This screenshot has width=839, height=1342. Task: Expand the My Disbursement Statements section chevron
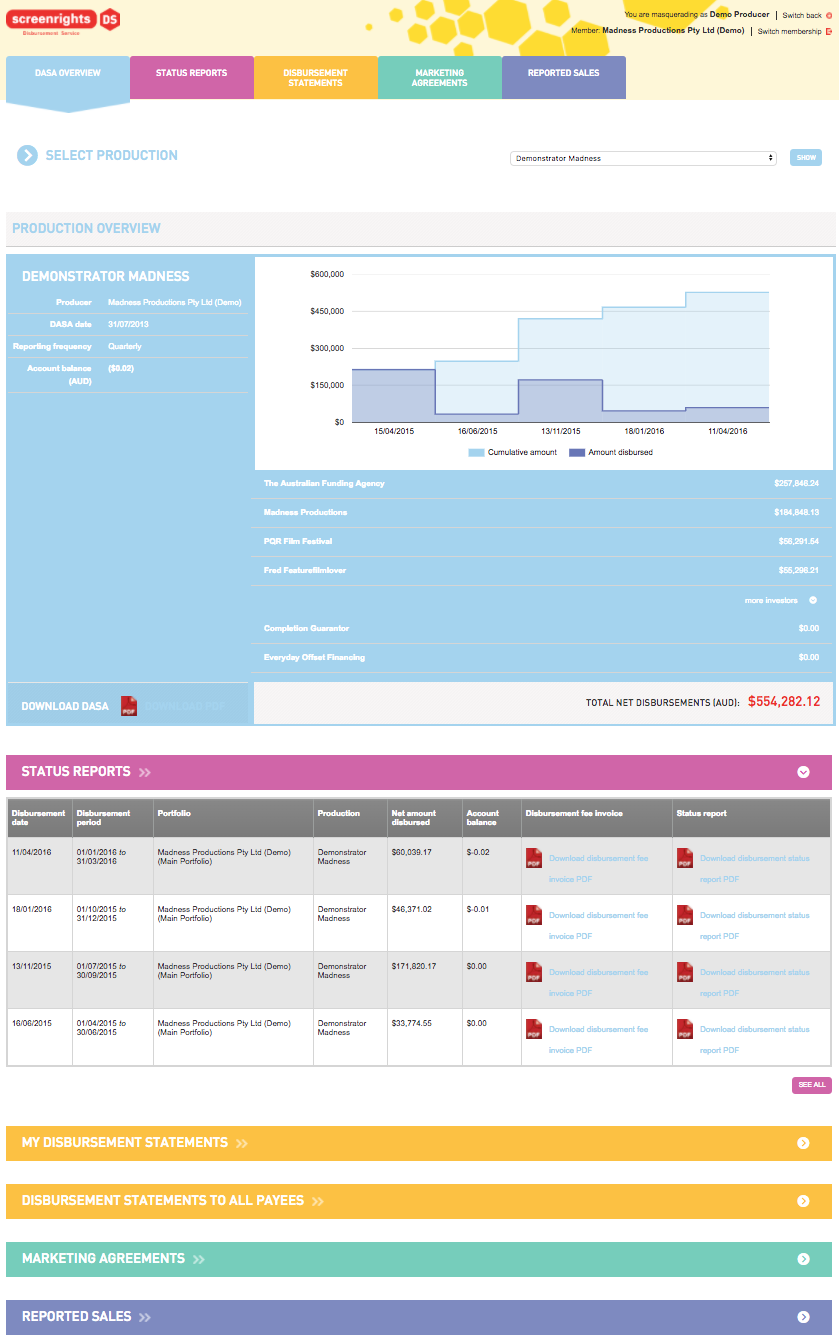click(x=803, y=1143)
